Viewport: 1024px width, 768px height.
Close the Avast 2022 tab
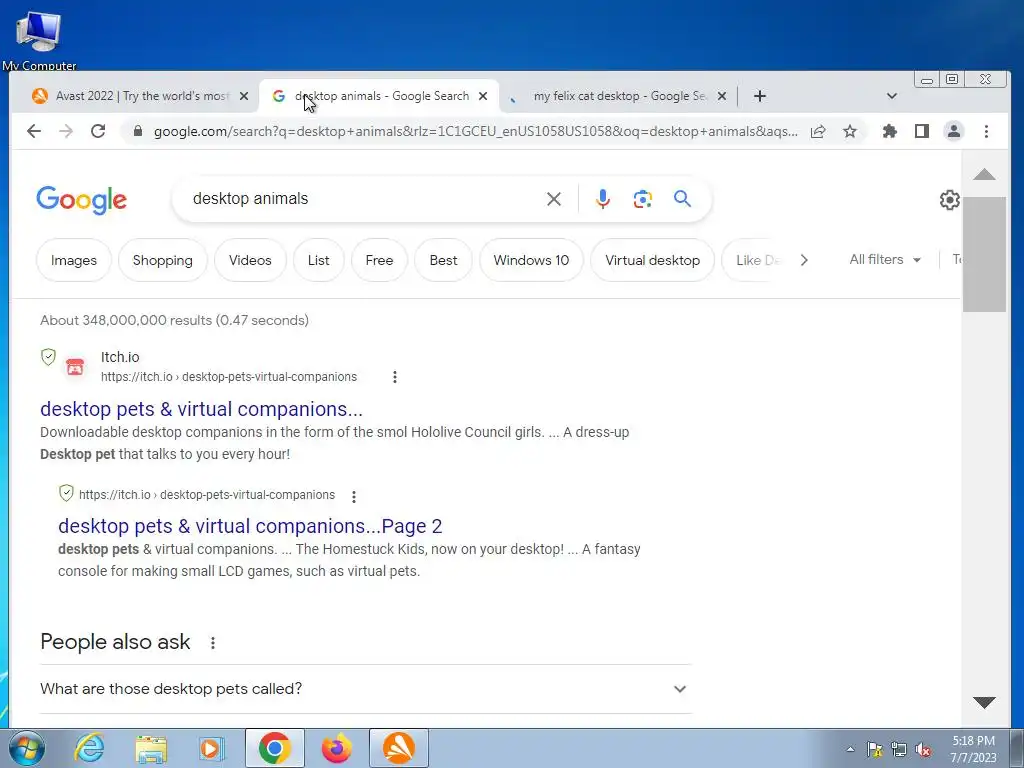pyautogui.click(x=244, y=96)
